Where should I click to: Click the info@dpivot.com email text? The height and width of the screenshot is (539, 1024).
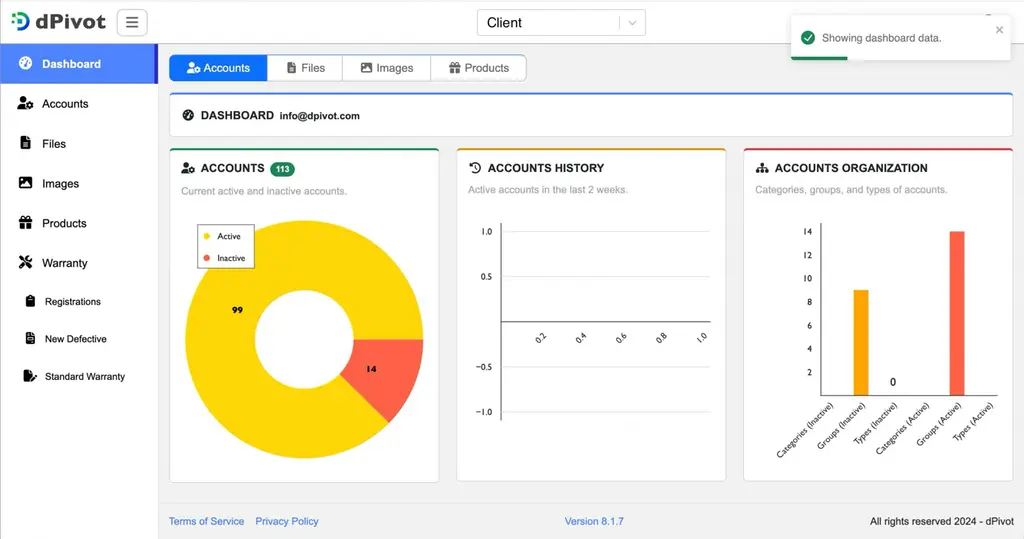tap(319, 116)
